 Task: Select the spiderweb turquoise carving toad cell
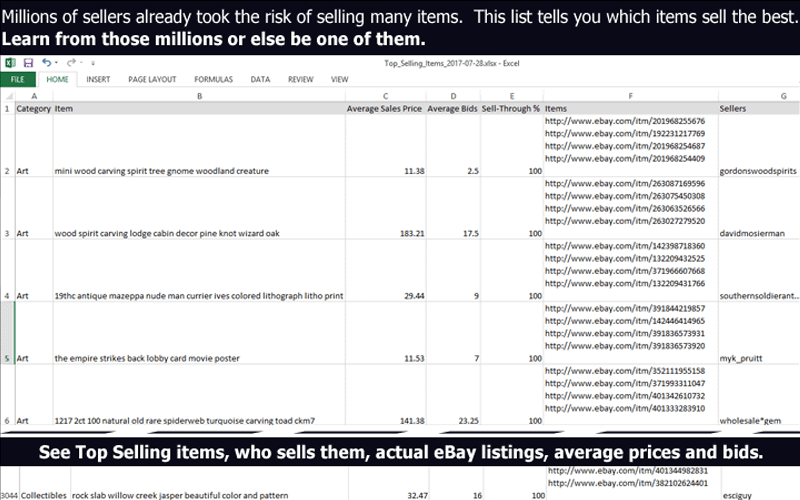point(199,394)
